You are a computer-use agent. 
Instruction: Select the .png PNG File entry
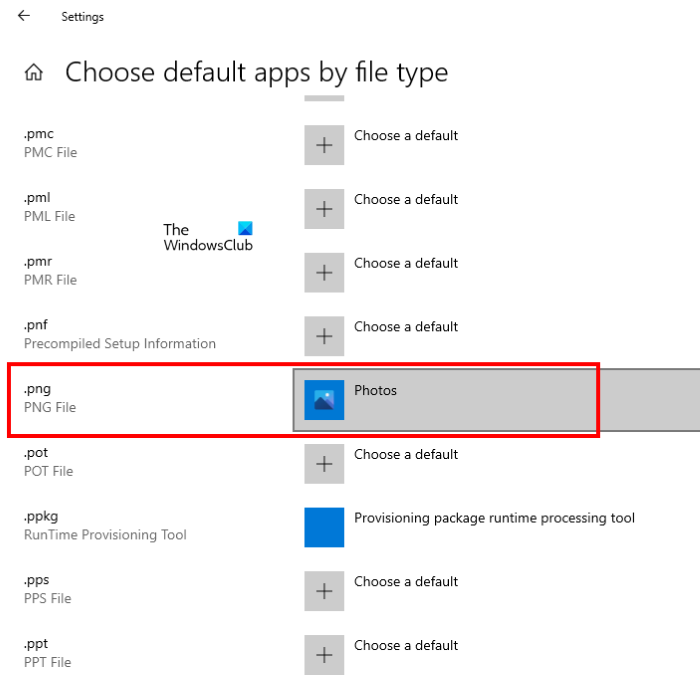[x=50, y=399]
